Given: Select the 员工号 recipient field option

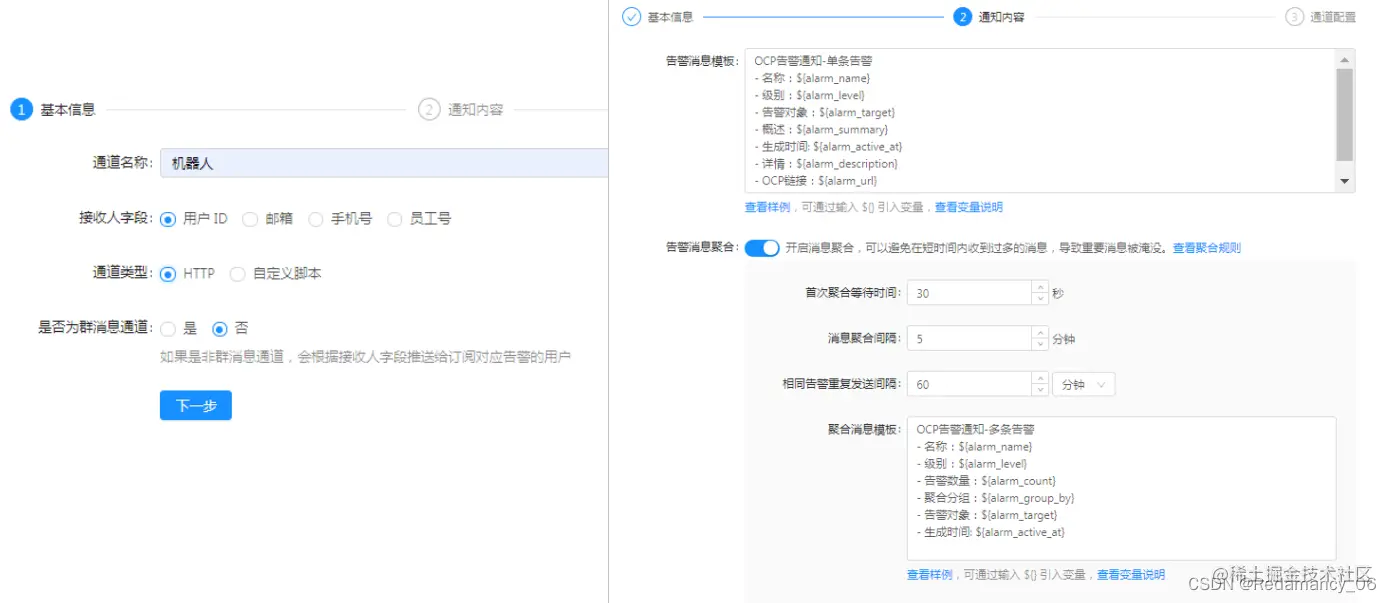Looking at the screenshot, I should tap(395, 218).
